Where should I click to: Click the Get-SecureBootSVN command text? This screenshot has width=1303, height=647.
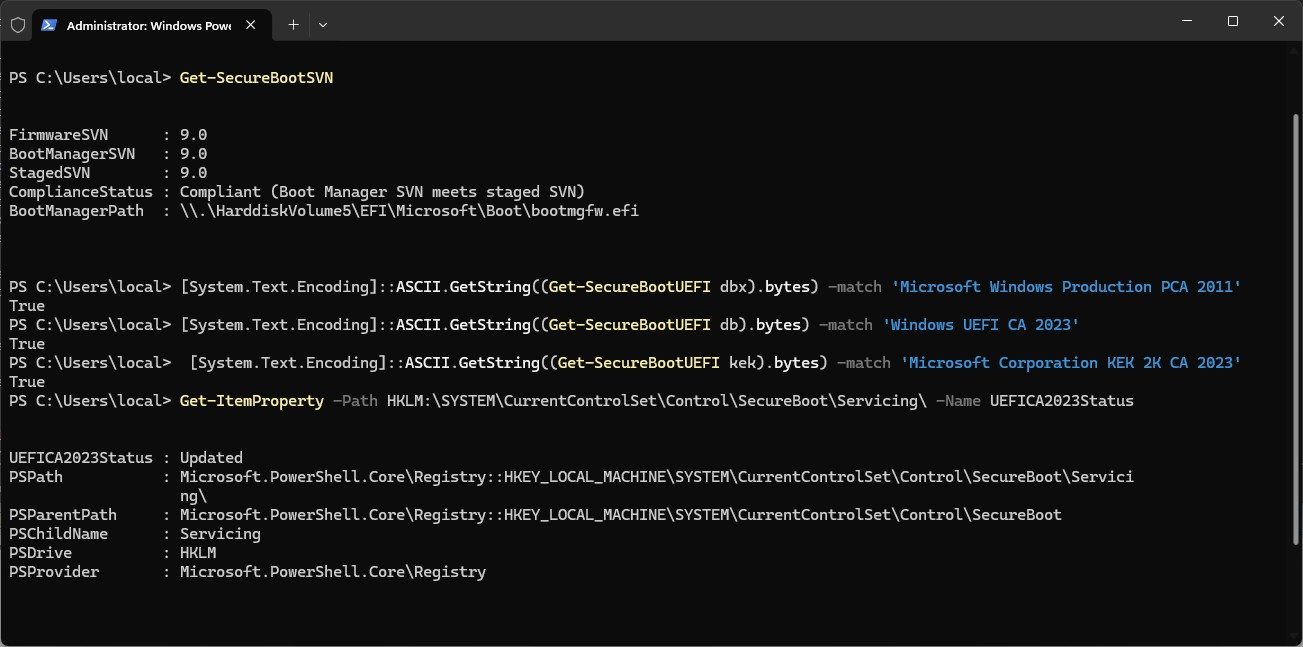coord(256,77)
